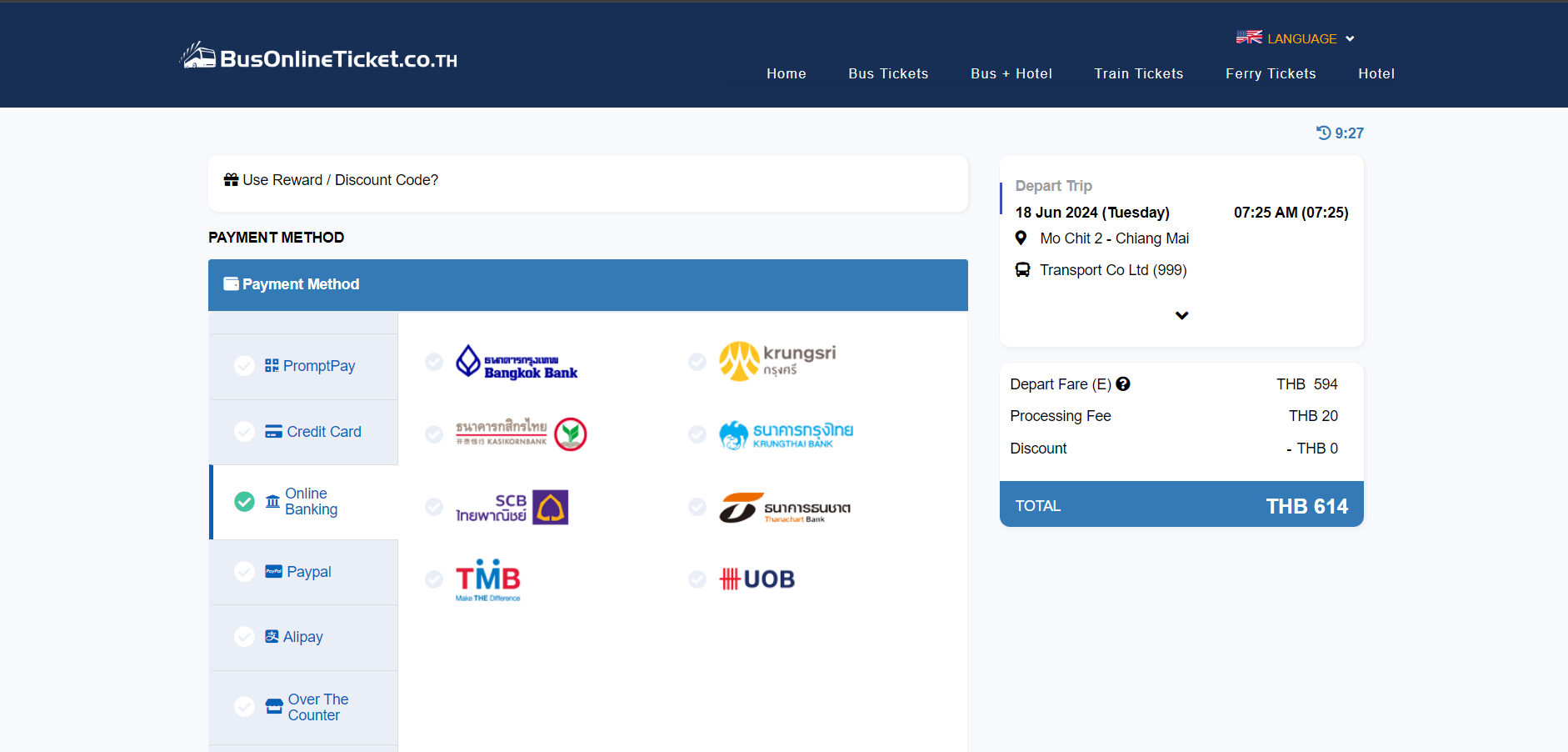Click the TMB bank logo
The image size is (1568, 752).
click(x=488, y=580)
